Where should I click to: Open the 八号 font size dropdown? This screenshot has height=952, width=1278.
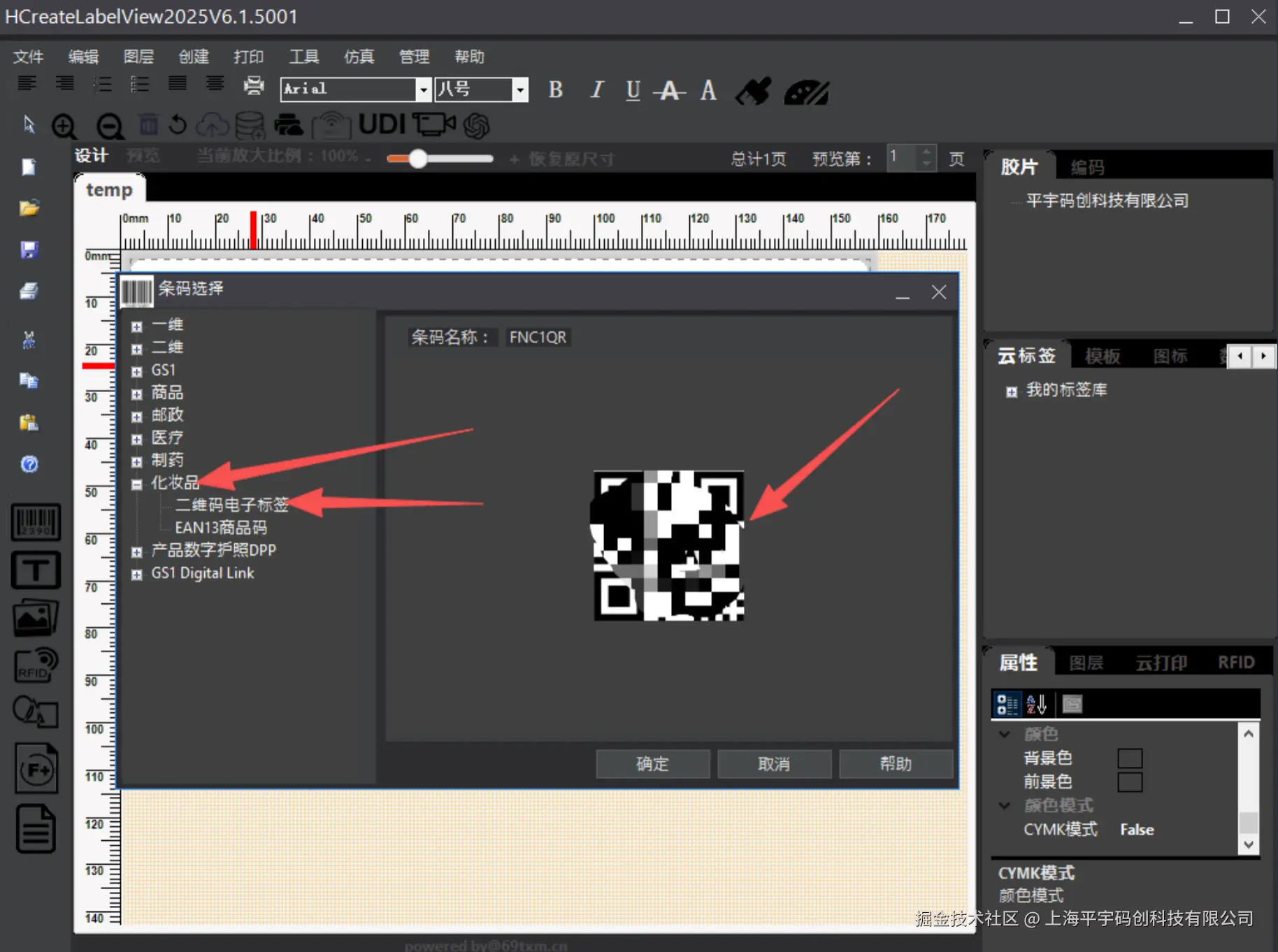tap(519, 89)
